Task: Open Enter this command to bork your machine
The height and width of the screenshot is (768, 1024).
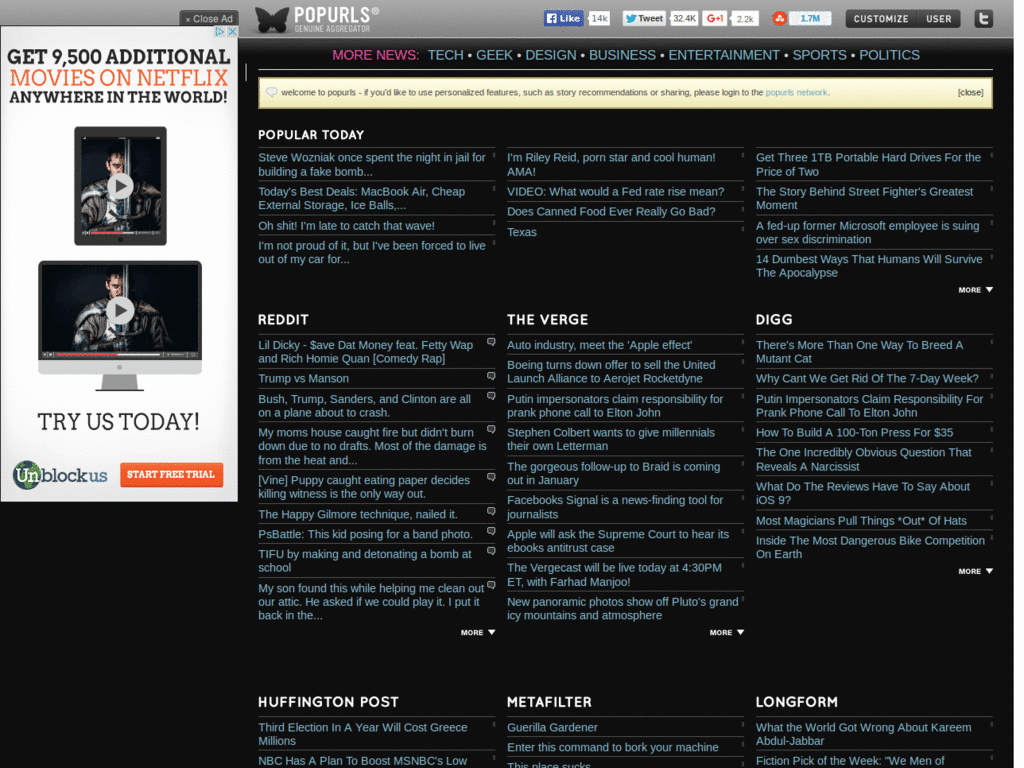Action: [x=613, y=748]
